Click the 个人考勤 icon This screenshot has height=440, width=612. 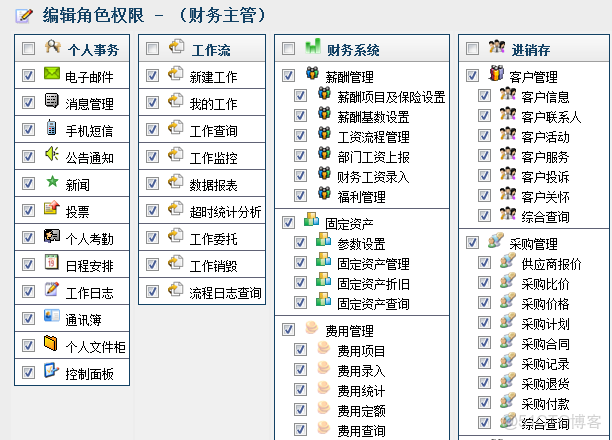[x=52, y=235]
